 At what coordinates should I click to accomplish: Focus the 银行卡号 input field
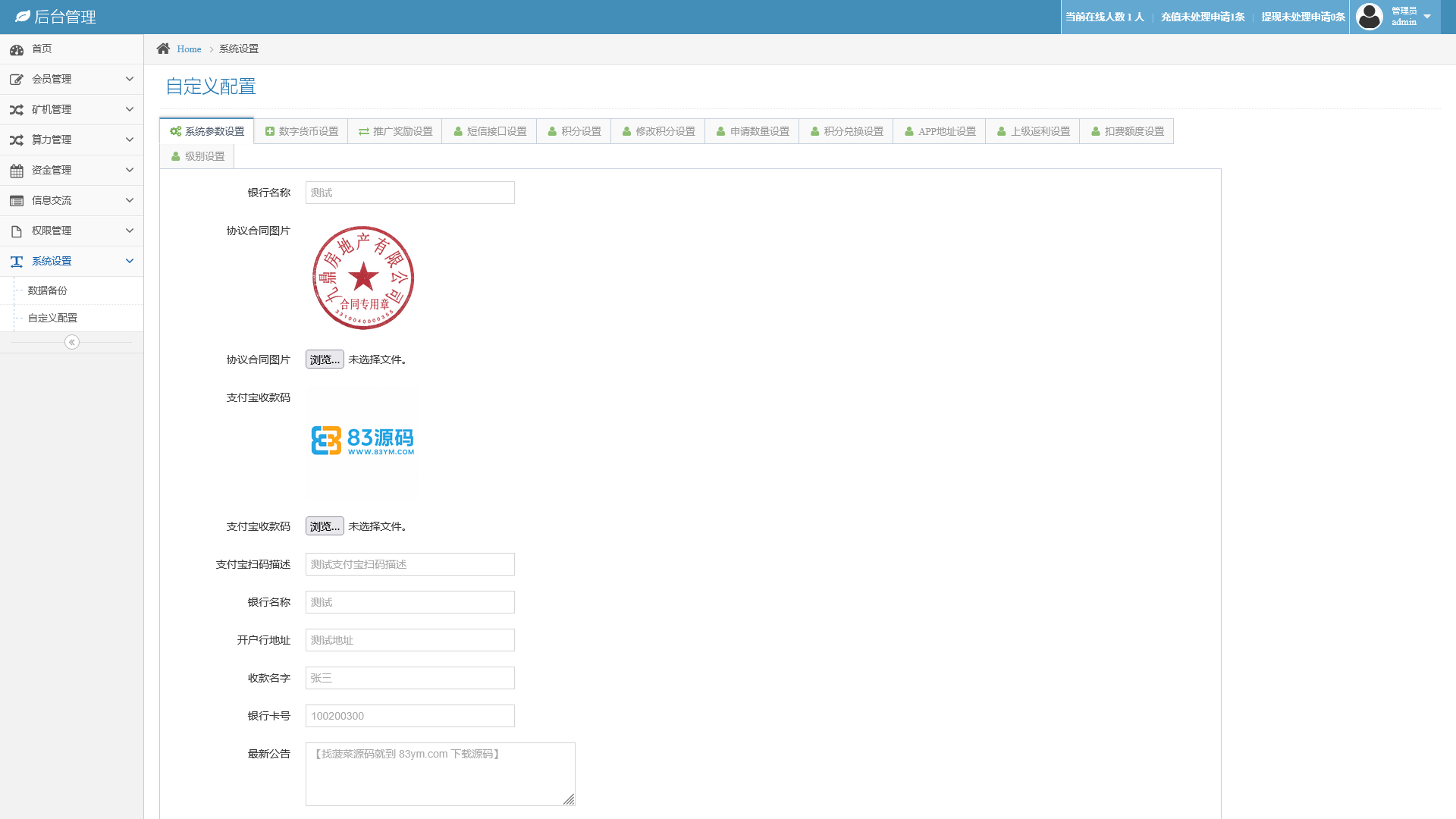(x=410, y=716)
